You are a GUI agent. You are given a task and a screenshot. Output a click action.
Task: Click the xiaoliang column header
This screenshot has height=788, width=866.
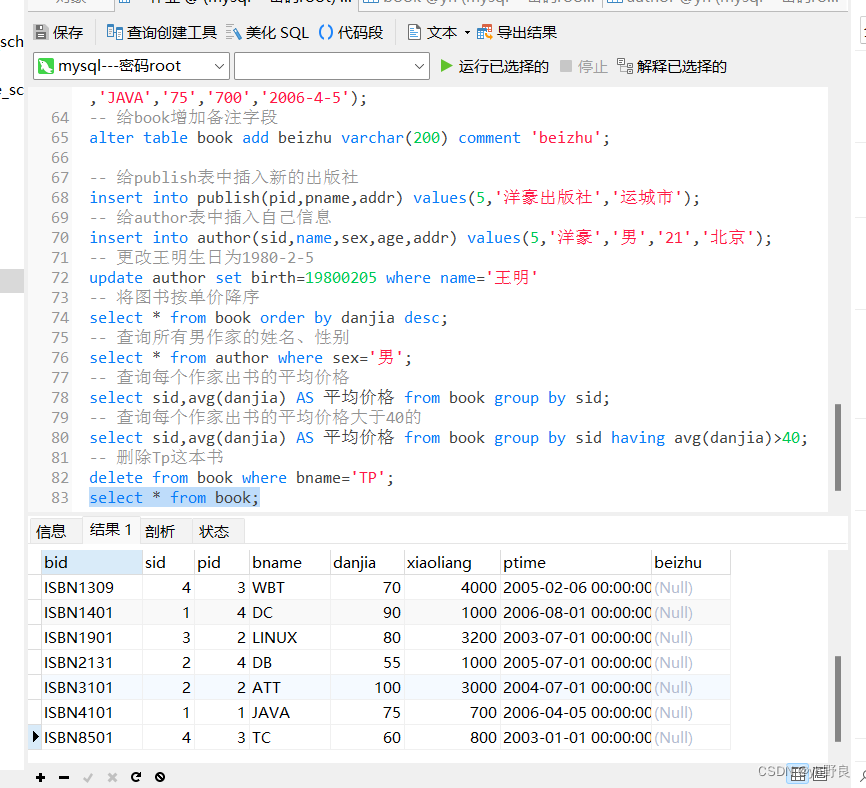click(452, 562)
